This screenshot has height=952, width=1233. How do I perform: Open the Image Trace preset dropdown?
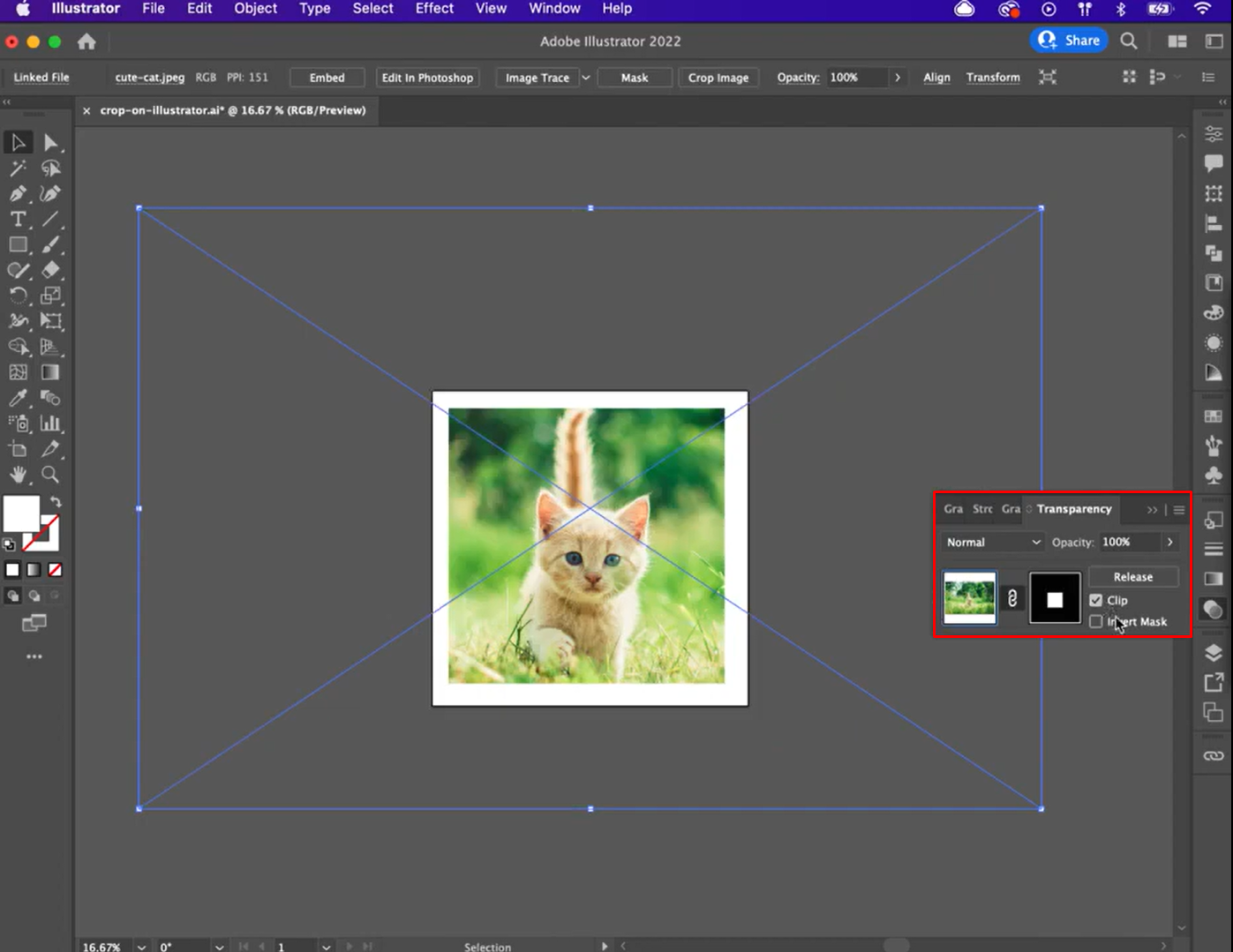click(586, 78)
